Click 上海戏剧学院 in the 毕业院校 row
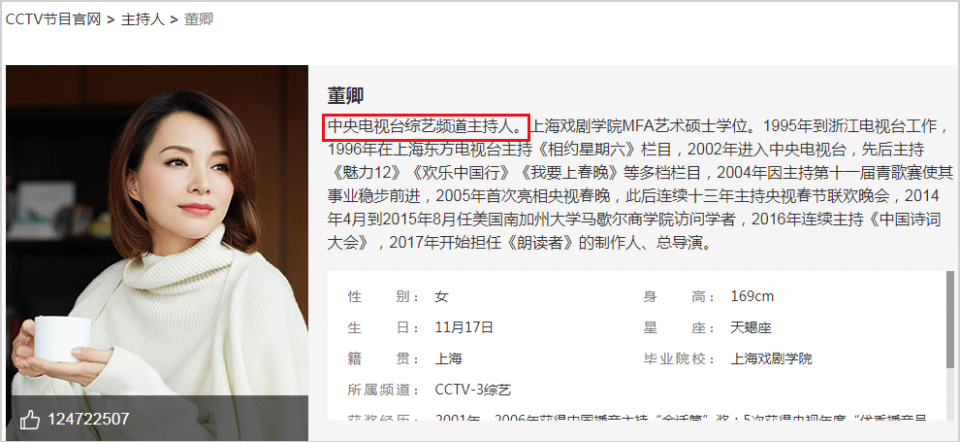The height and width of the screenshot is (442, 960). 771,359
